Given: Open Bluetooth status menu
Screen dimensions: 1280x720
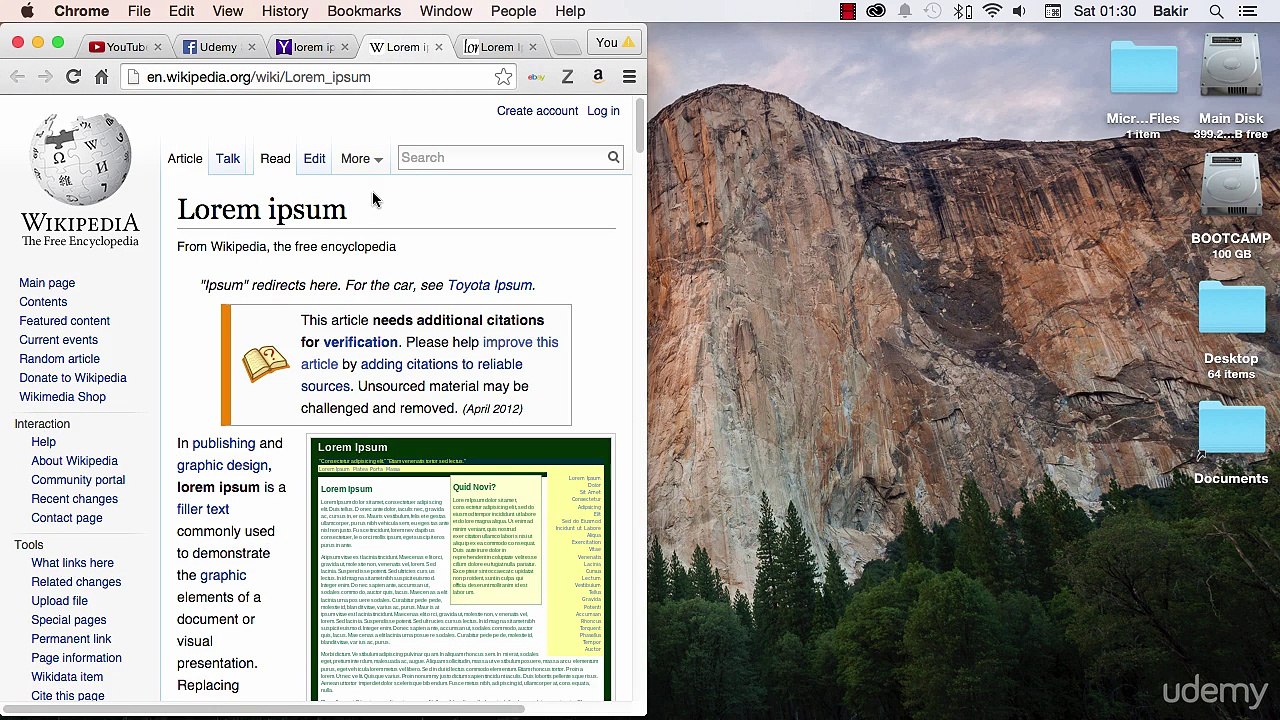Looking at the screenshot, I should [x=963, y=11].
